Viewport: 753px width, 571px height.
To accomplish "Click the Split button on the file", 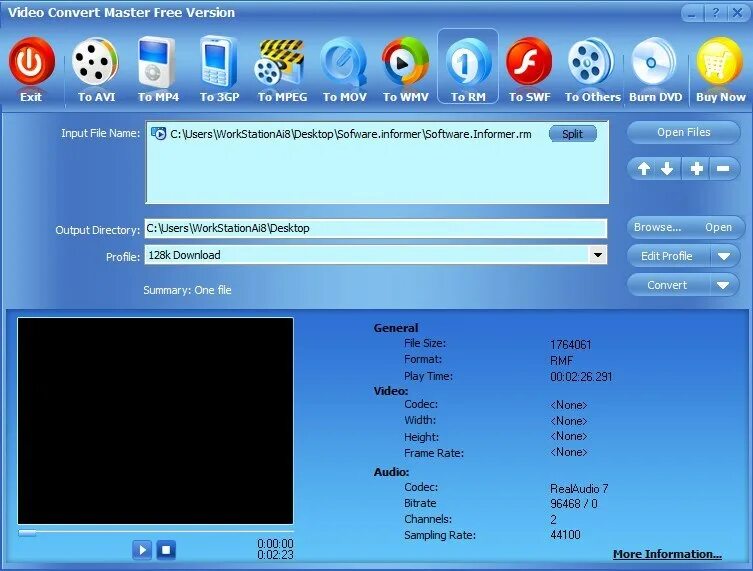I will (x=572, y=134).
